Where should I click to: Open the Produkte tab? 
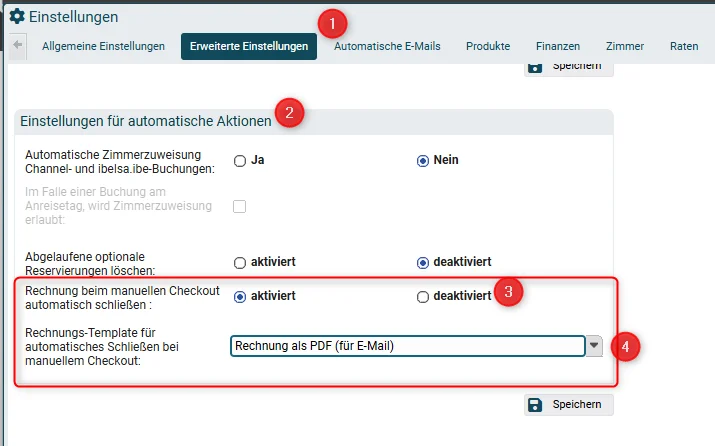point(488,46)
